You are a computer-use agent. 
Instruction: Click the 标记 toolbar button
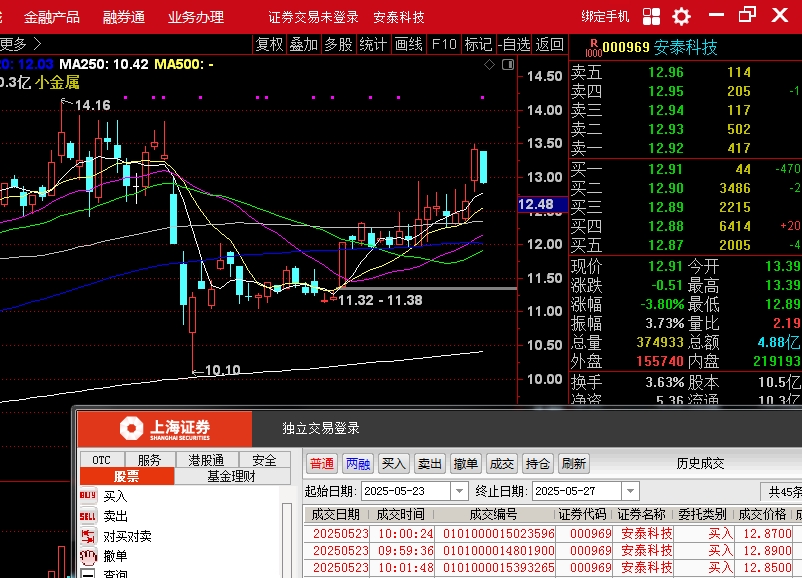478,45
